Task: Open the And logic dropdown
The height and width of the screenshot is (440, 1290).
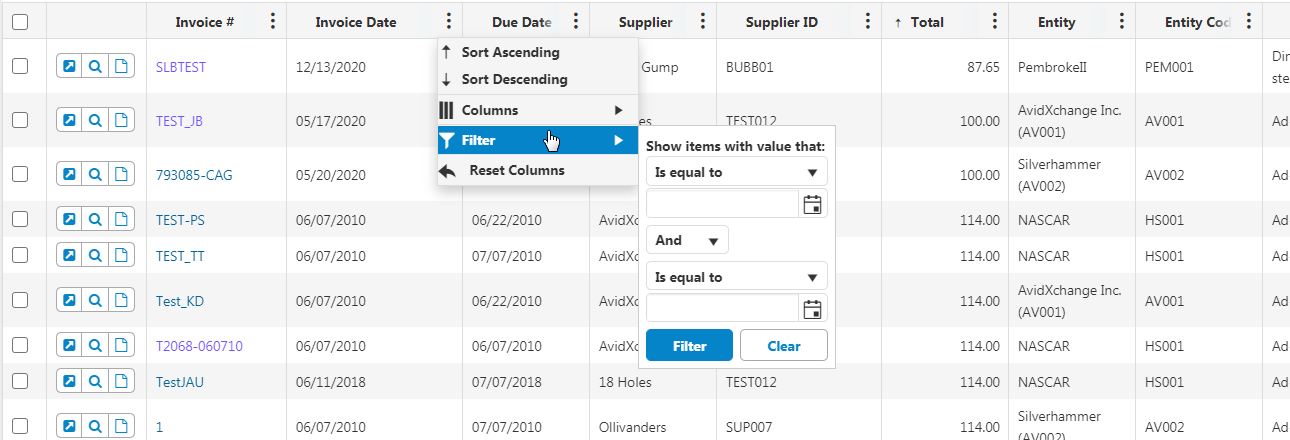Action: pos(688,240)
